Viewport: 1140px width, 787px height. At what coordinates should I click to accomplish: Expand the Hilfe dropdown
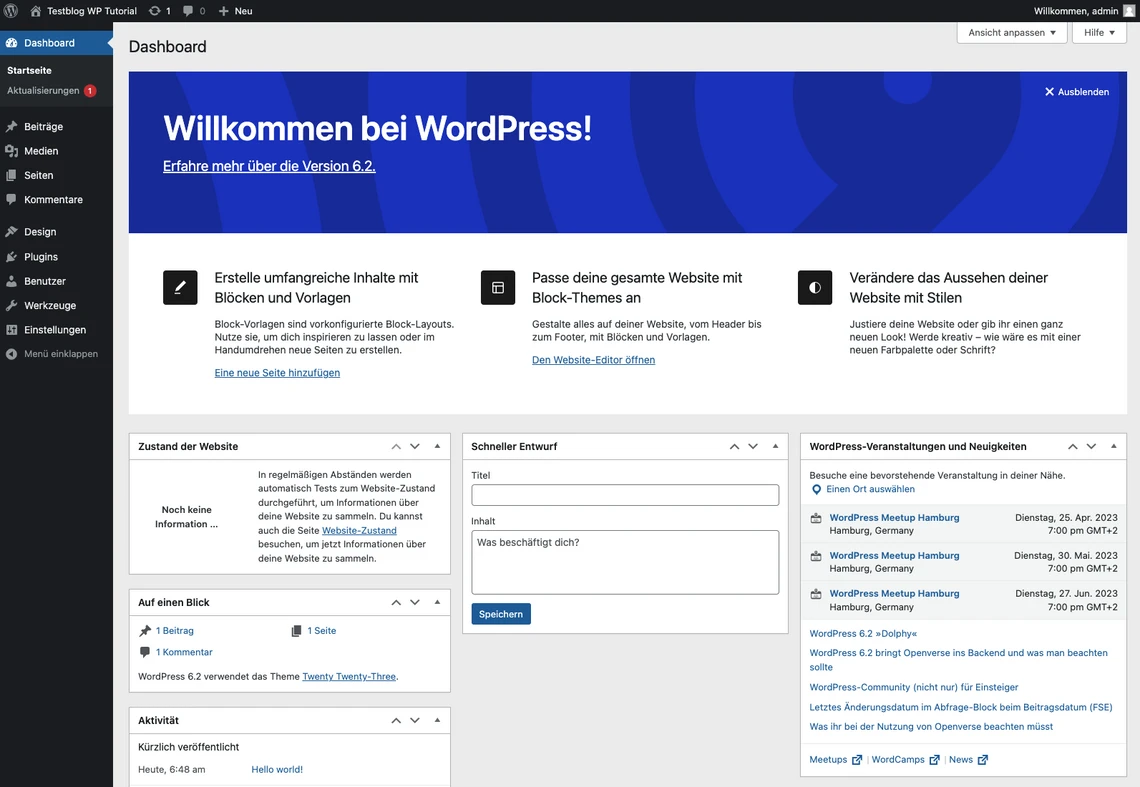[x=1098, y=32]
